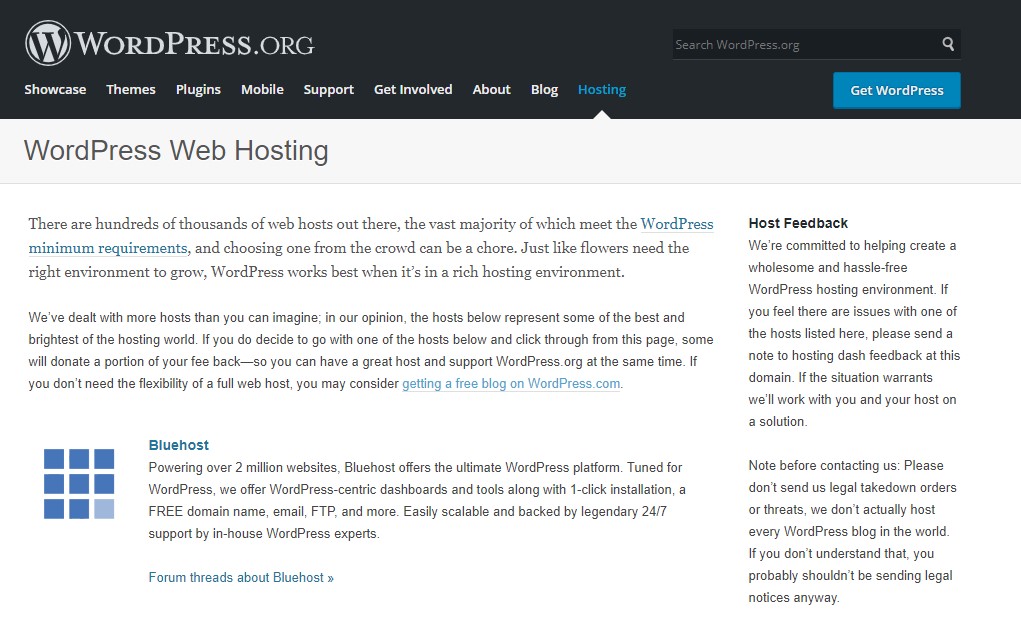The height and width of the screenshot is (623, 1021).
Task: Click the Get WordPress button
Action: [x=897, y=90]
